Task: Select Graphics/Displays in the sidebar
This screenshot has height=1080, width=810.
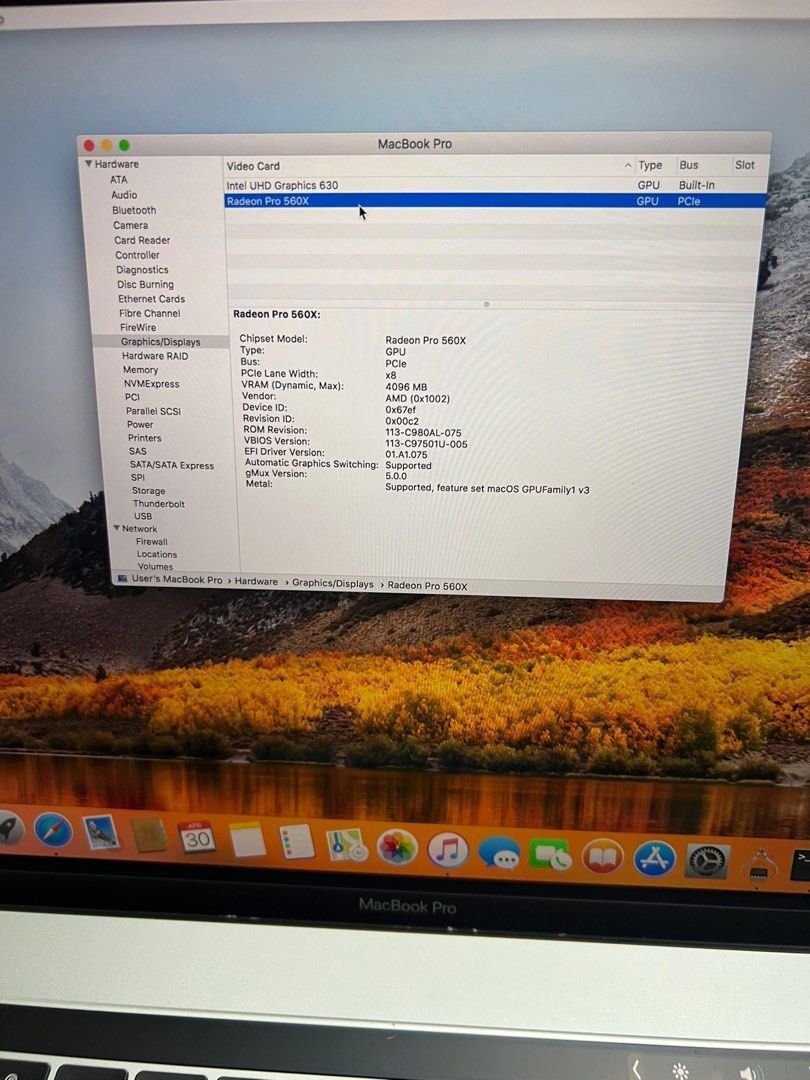Action: click(x=160, y=342)
